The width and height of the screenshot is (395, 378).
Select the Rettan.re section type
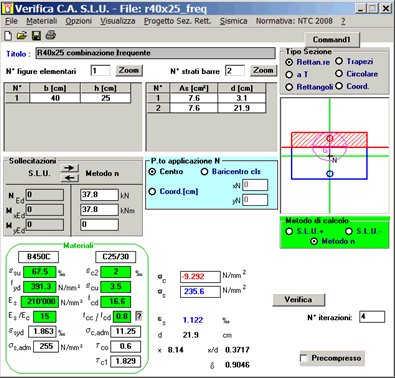(x=289, y=62)
